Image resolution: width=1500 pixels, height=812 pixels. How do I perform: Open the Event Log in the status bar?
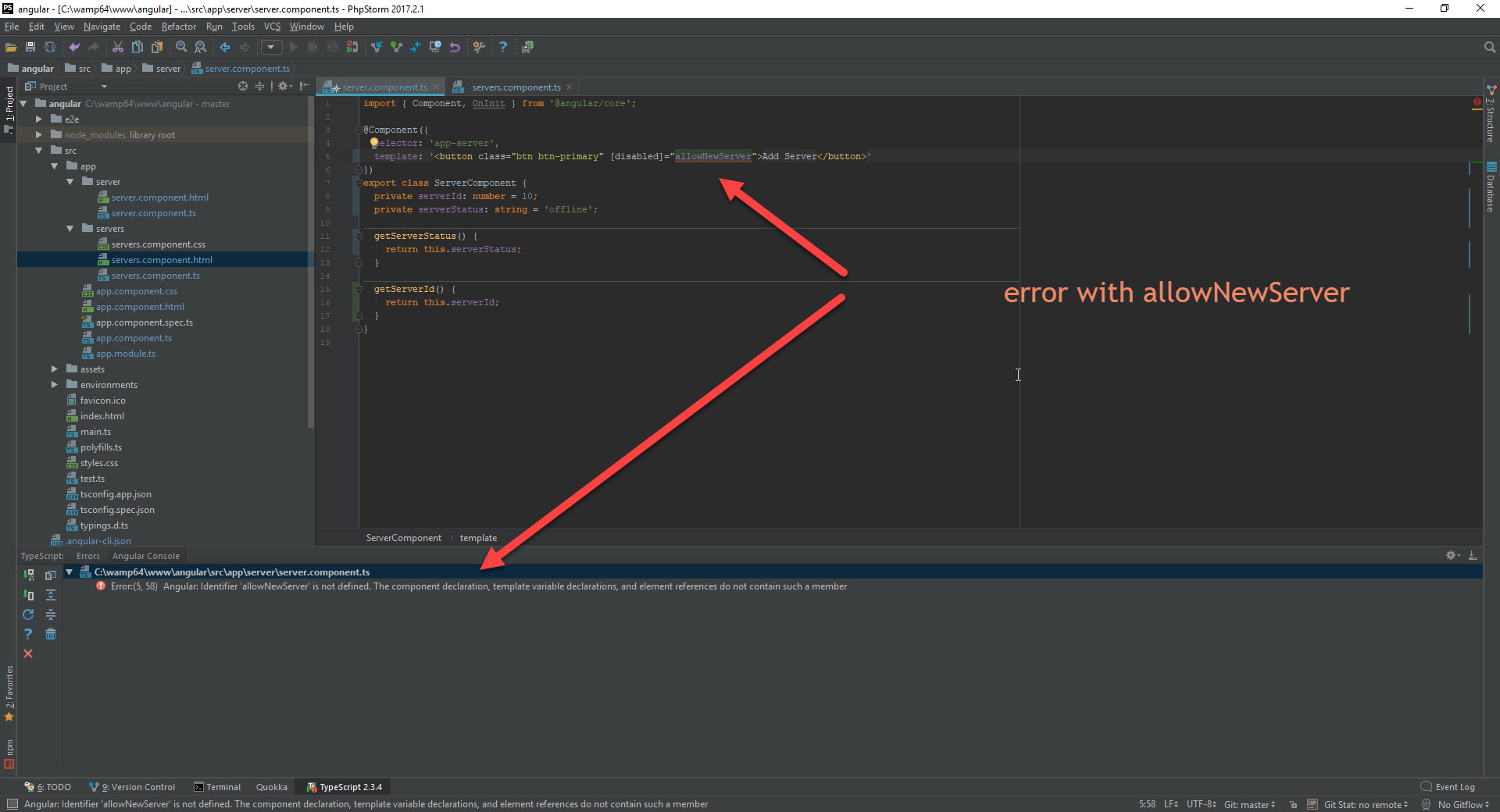click(x=1455, y=787)
